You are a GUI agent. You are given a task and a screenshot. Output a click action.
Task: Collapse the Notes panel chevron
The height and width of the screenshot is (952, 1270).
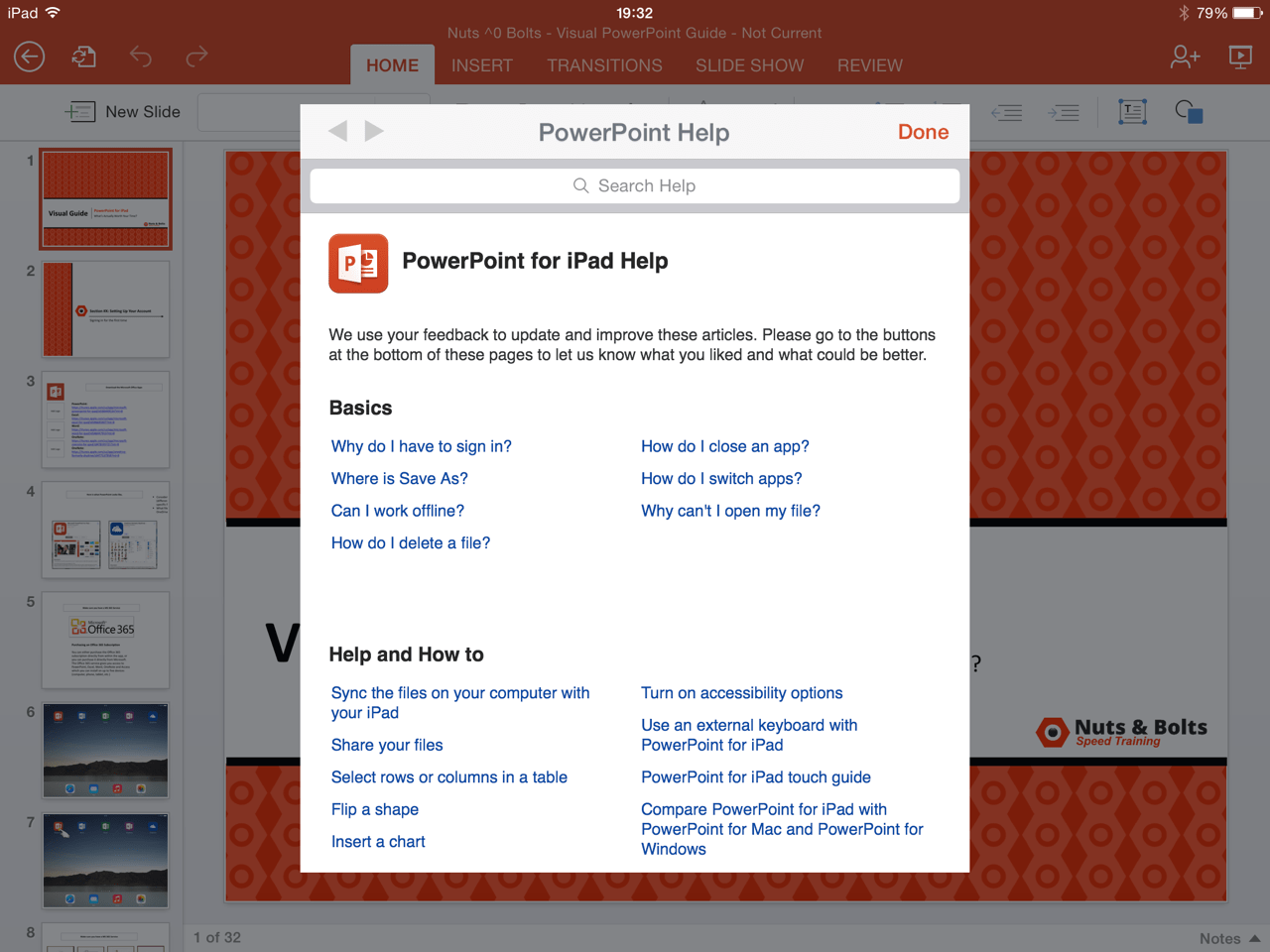click(x=1255, y=938)
